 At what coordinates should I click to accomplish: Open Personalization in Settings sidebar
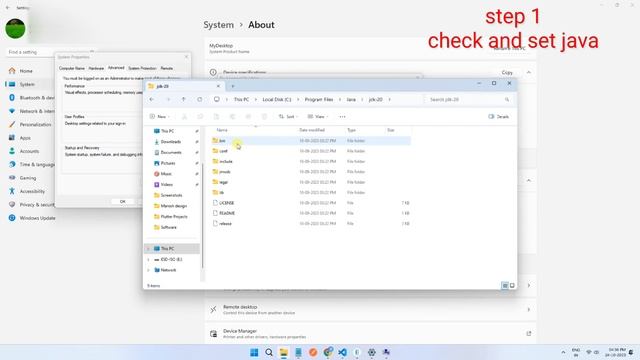pyautogui.click(x=36, y=124)
